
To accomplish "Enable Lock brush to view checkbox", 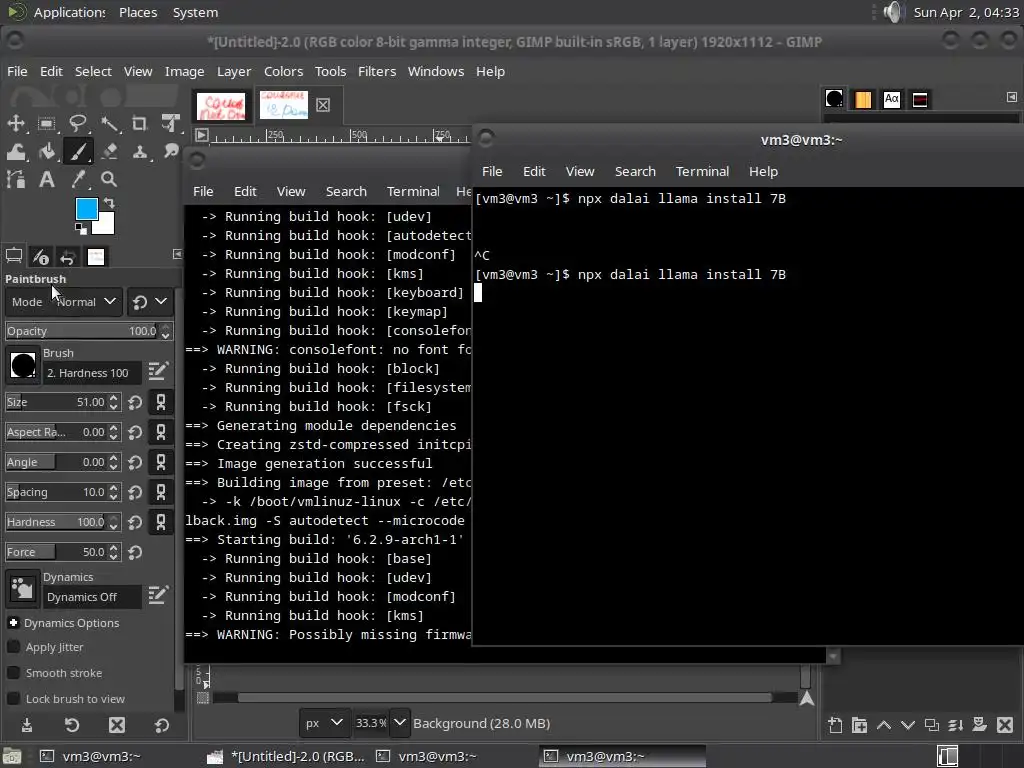I will [x=13, y=699].
